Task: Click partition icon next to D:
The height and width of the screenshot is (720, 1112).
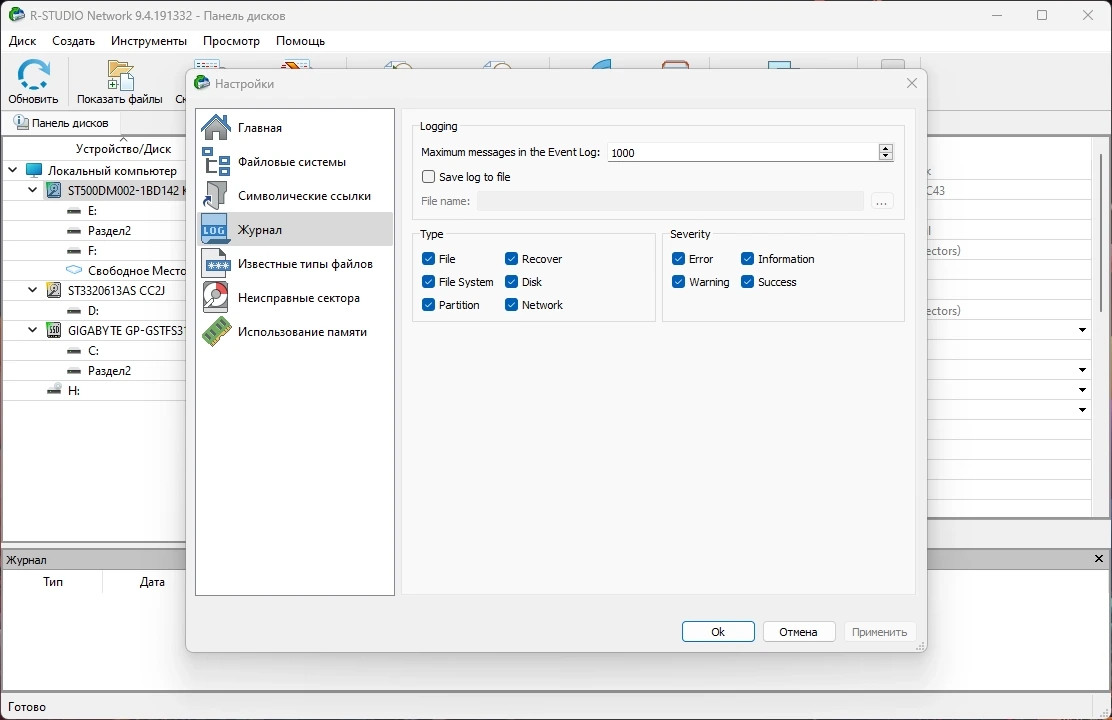Action: [74, 311]
